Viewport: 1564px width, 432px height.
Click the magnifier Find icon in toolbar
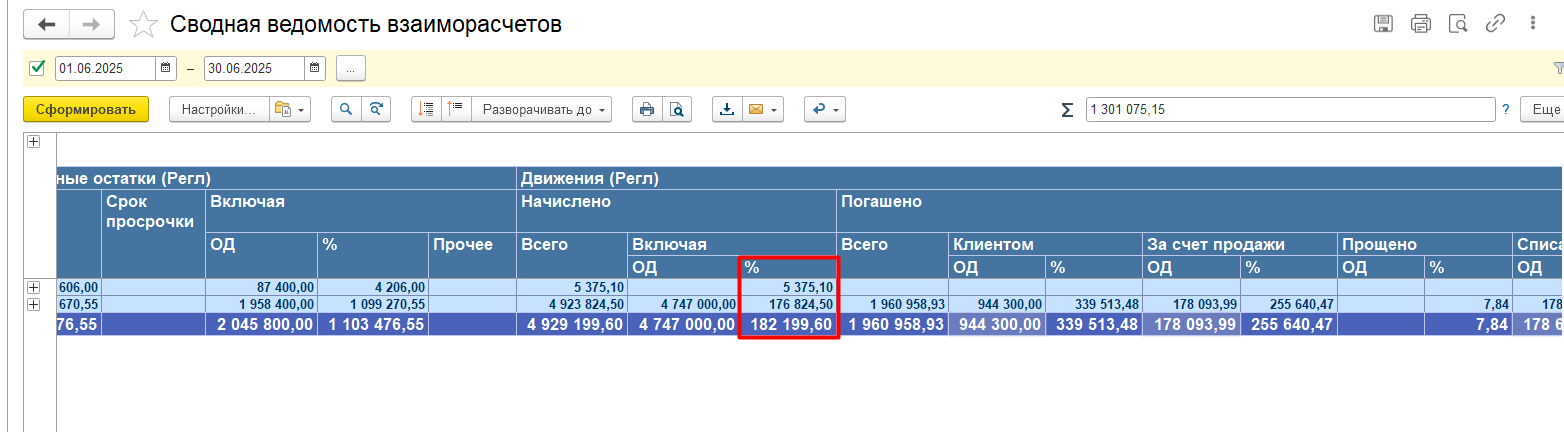click(346, 109)
